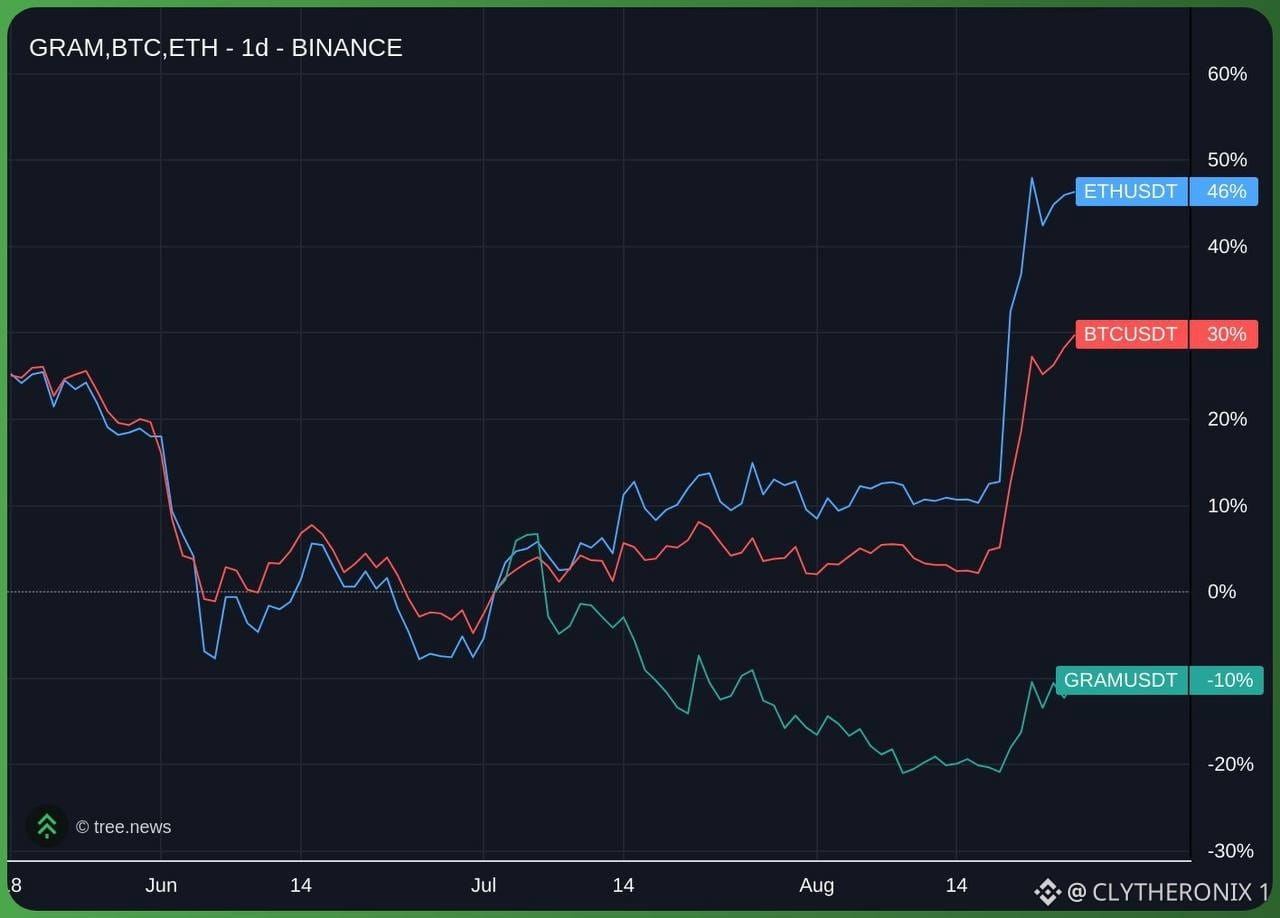1280x918 pixels.
Task: Click the 60% price axis label
Action: pos(1226,74)
